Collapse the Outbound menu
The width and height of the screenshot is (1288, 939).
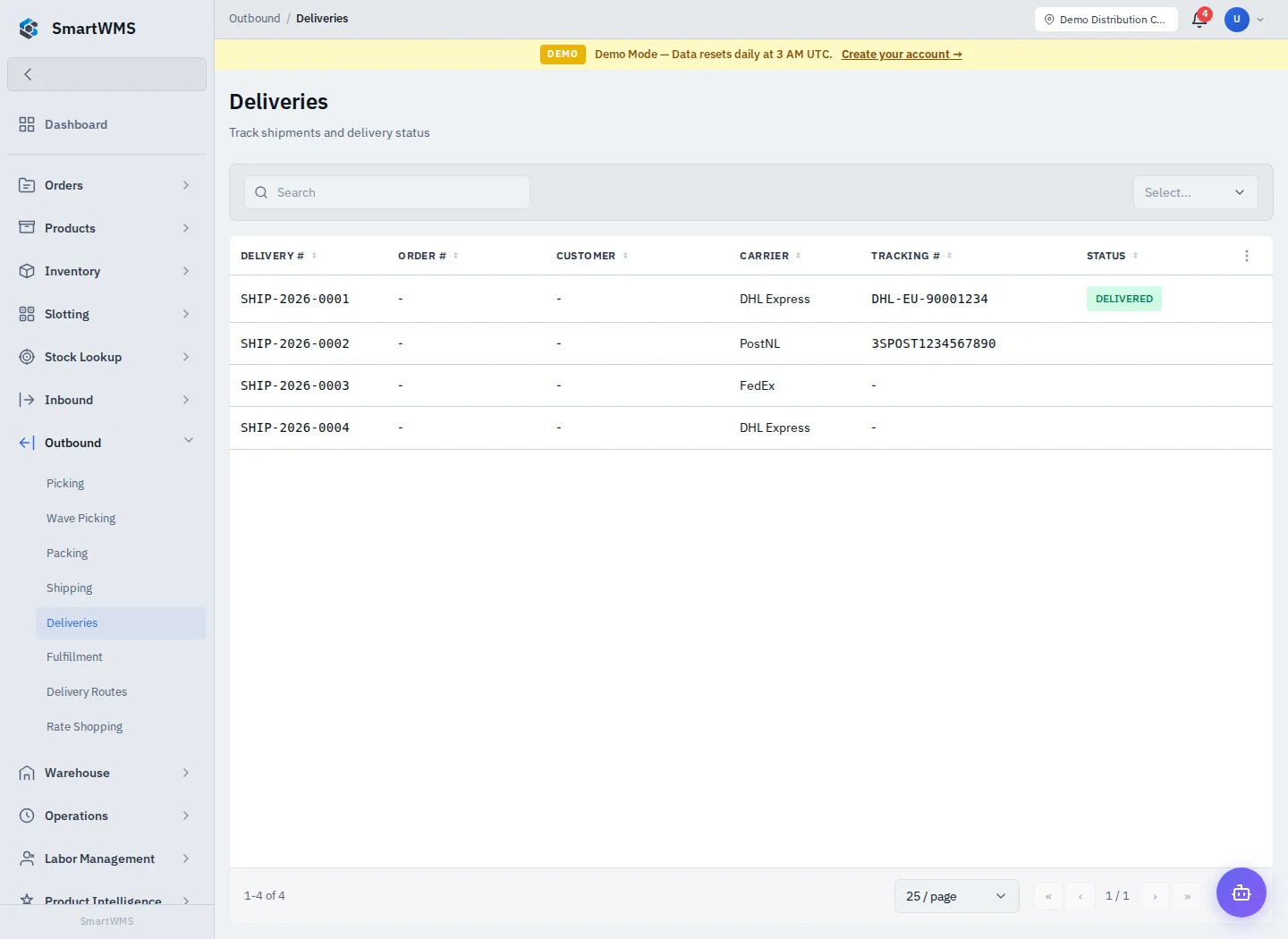coord(106,443)
